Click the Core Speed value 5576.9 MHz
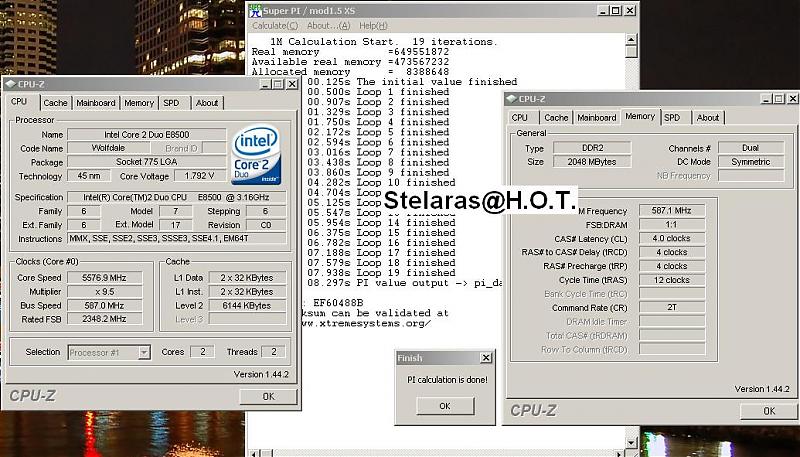The image size is (800, 457). pos(105,278)
